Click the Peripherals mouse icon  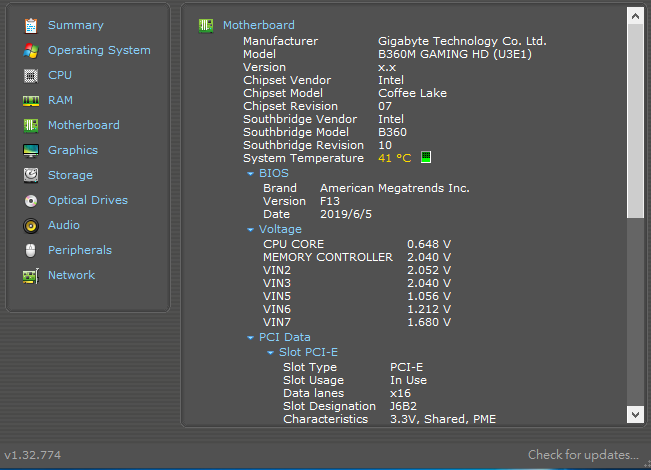[x=31, y=251]
